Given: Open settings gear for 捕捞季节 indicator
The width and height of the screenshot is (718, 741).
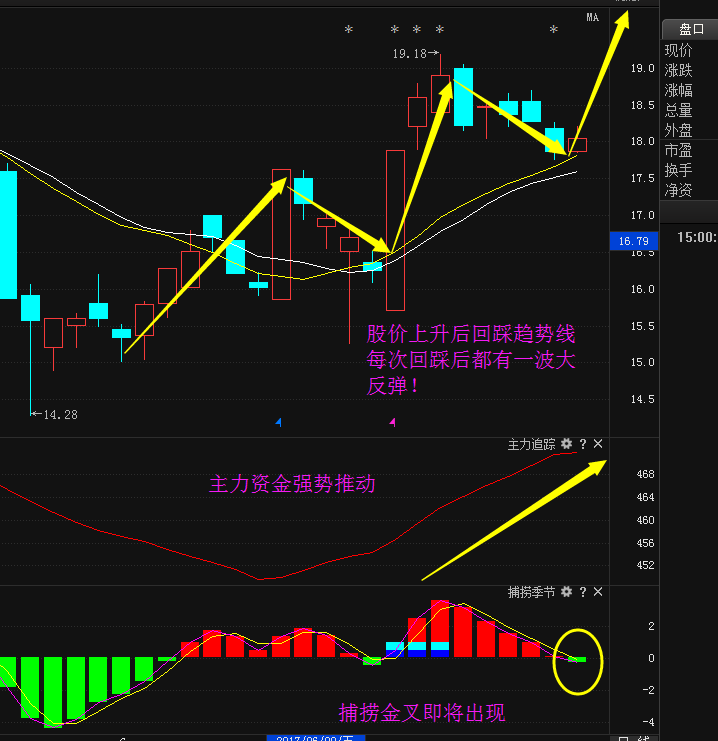Looking at the screenshot, I should (567, 592).
